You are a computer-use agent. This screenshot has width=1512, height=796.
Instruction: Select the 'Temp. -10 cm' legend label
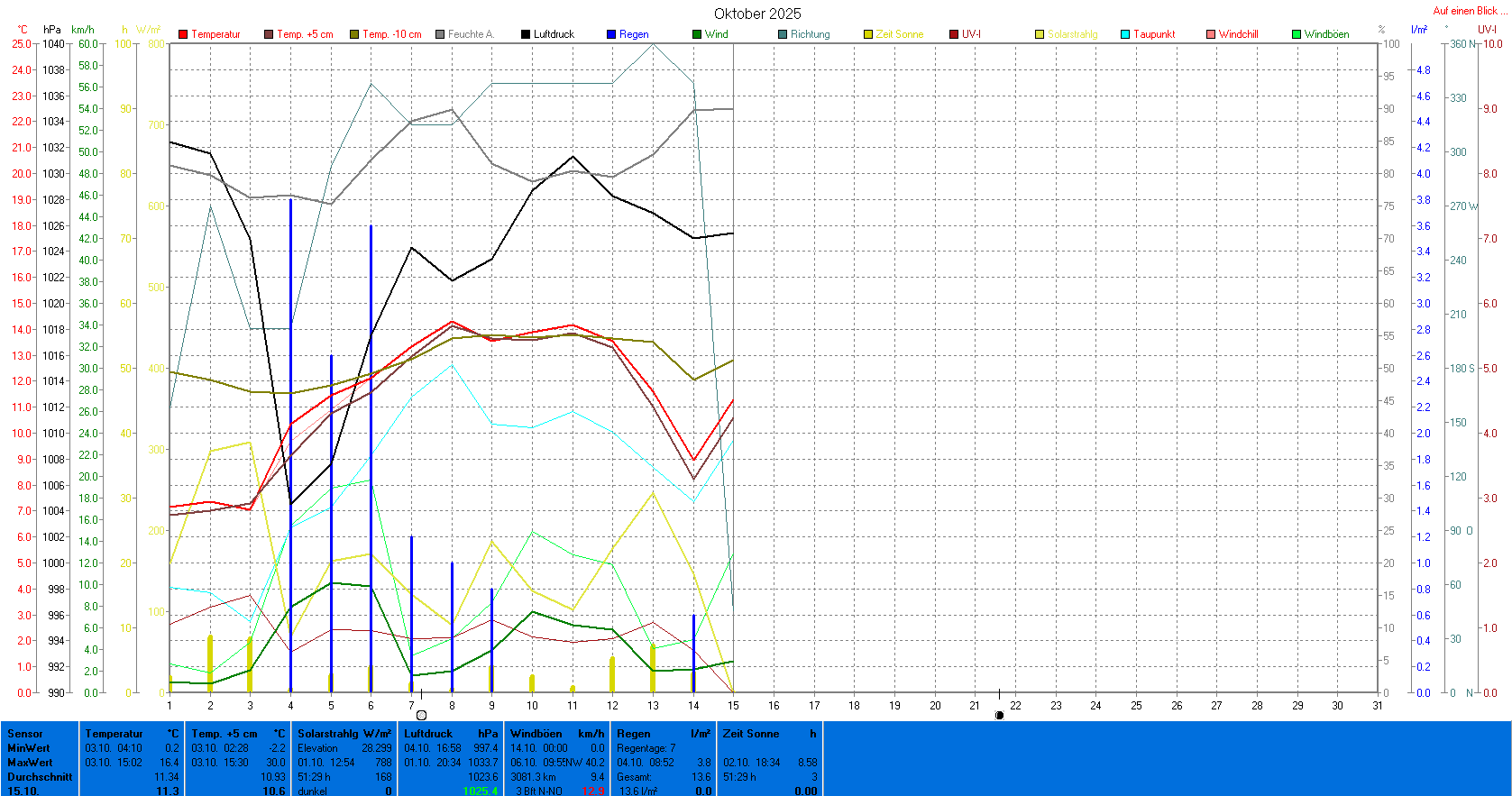391,34
